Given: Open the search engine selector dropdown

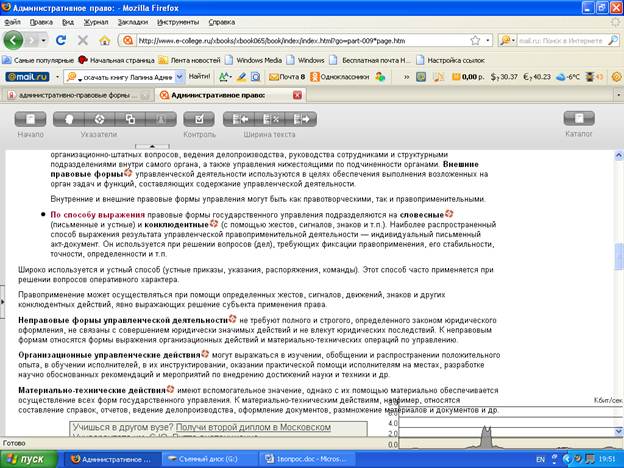Looking at the screenshot, I should 507,40.
